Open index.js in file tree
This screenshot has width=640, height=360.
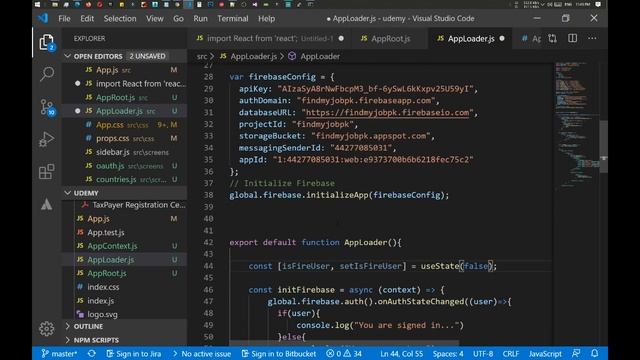(x=125, y=300)
